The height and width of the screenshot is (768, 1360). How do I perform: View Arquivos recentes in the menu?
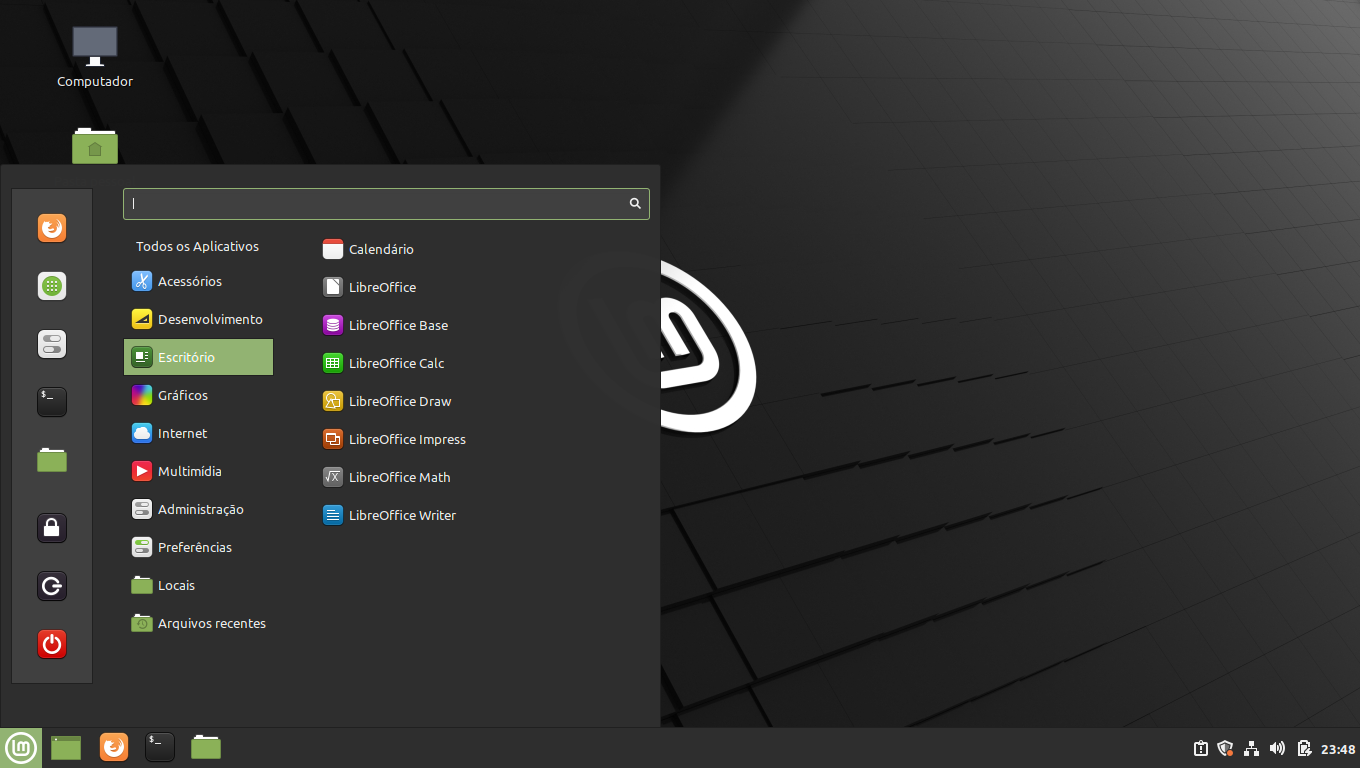(x=198, y=624)
